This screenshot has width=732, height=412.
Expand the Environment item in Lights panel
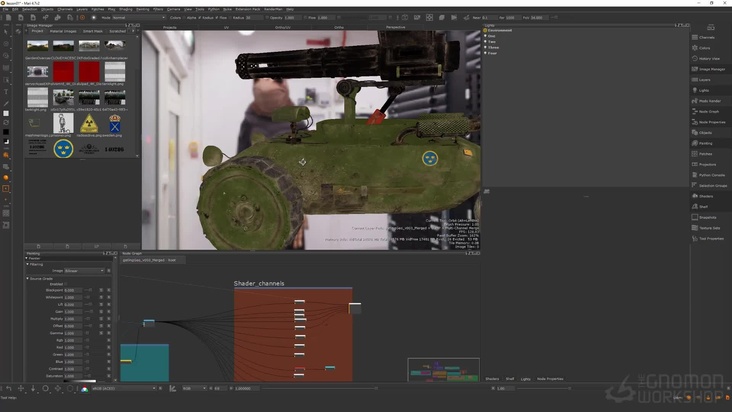coord(500,30)
